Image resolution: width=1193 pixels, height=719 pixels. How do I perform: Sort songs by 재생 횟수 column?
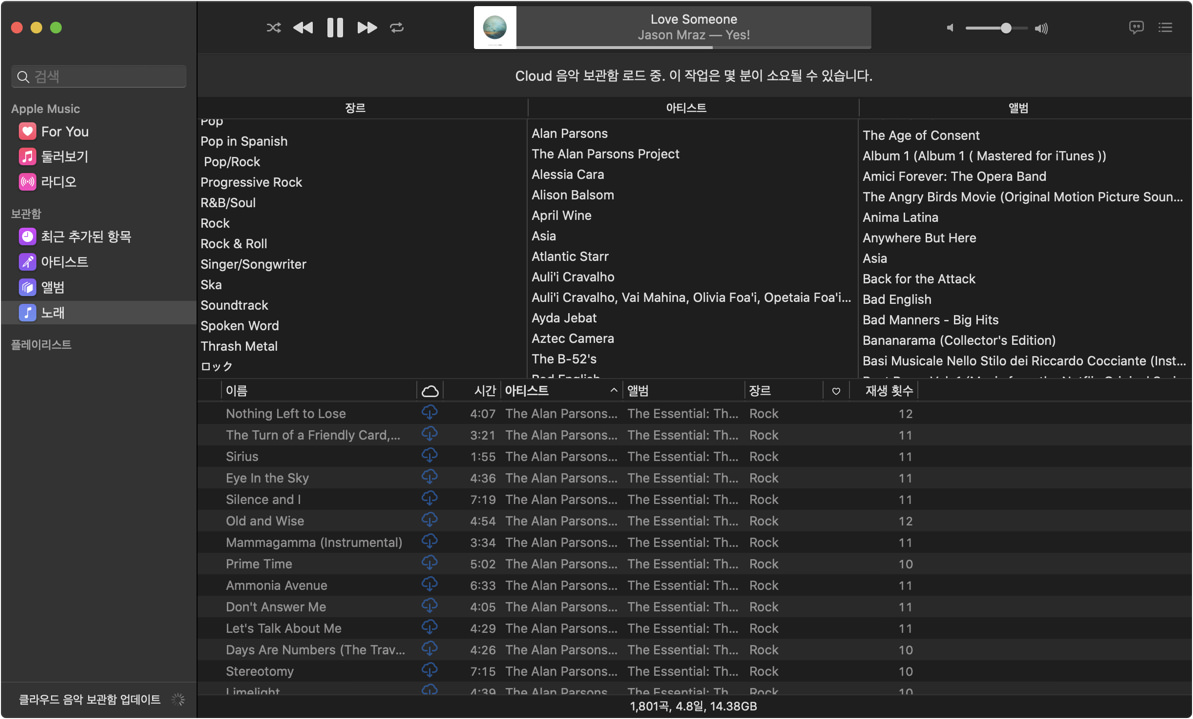[889, 391]
